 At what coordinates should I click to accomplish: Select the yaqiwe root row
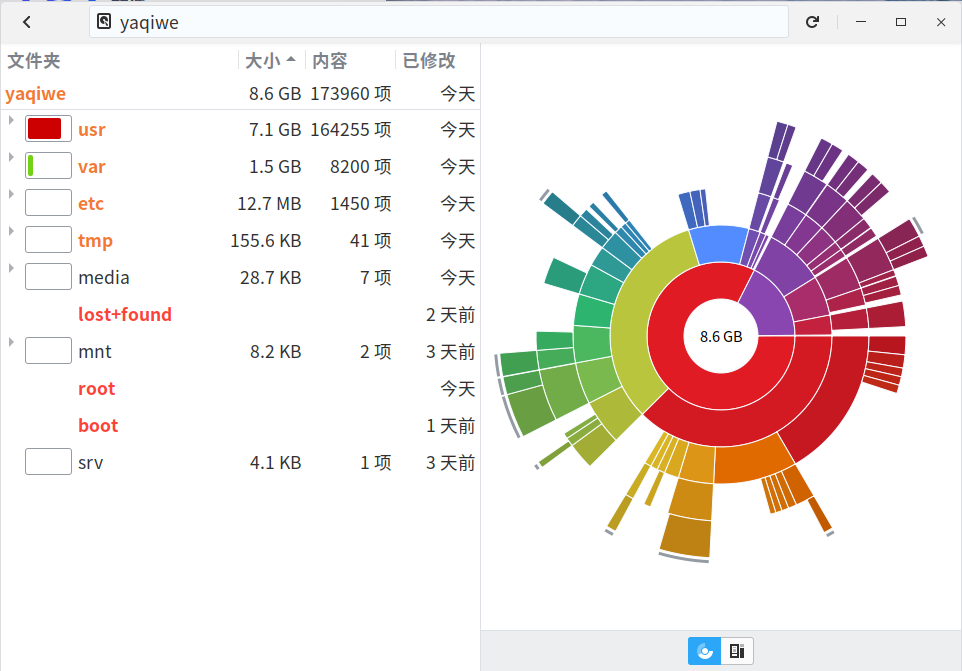[x=240, y=94]
